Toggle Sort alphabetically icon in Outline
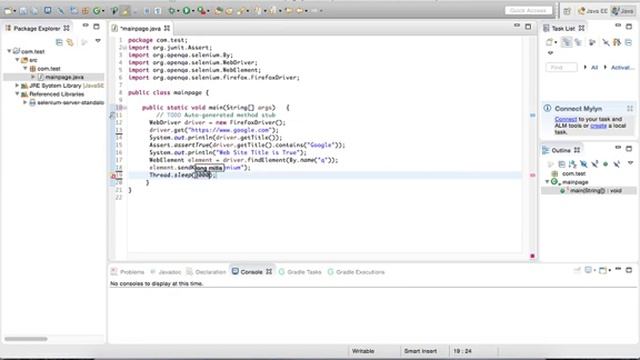Screen dimensions: 640x360 tap(573, 164)
